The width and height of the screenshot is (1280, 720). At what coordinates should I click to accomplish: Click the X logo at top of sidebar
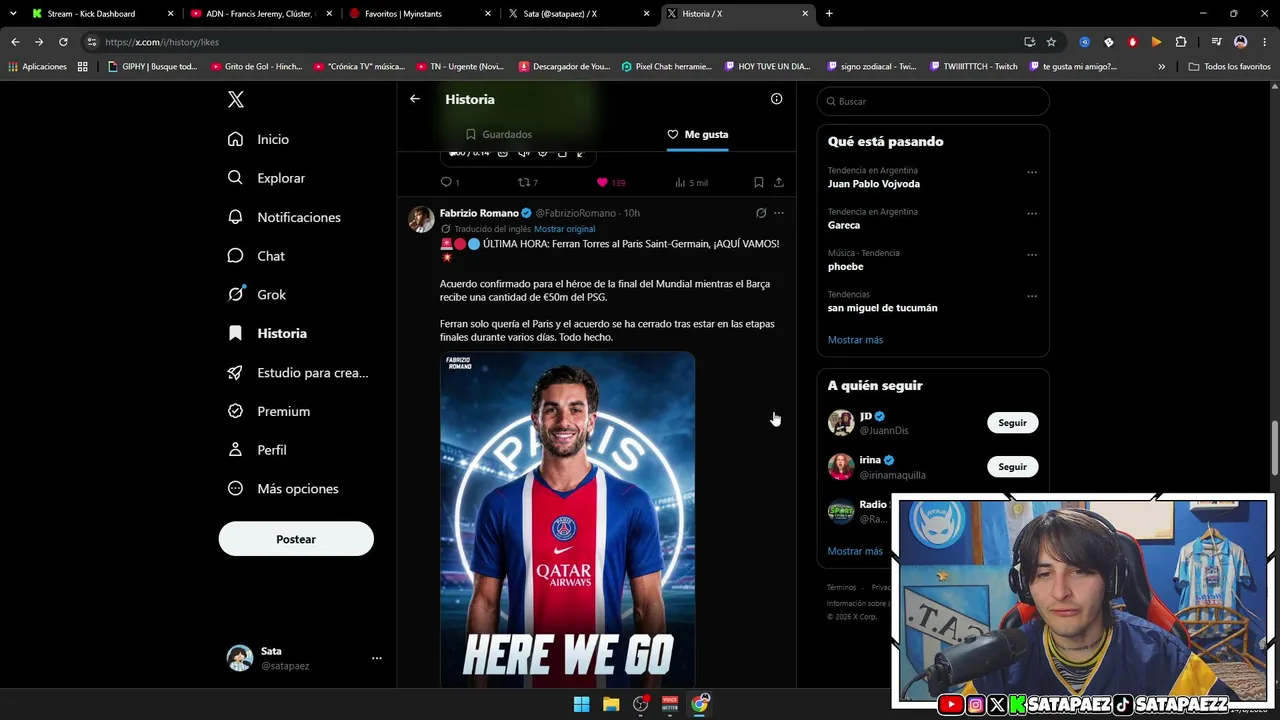pos(236,99)
